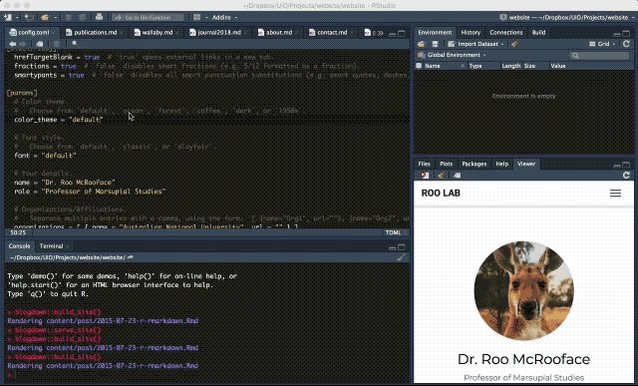The height and width of the screenshot is (386, 638).
Task: Click the console working directory arrow icon
Action: [x=130, y=257]
